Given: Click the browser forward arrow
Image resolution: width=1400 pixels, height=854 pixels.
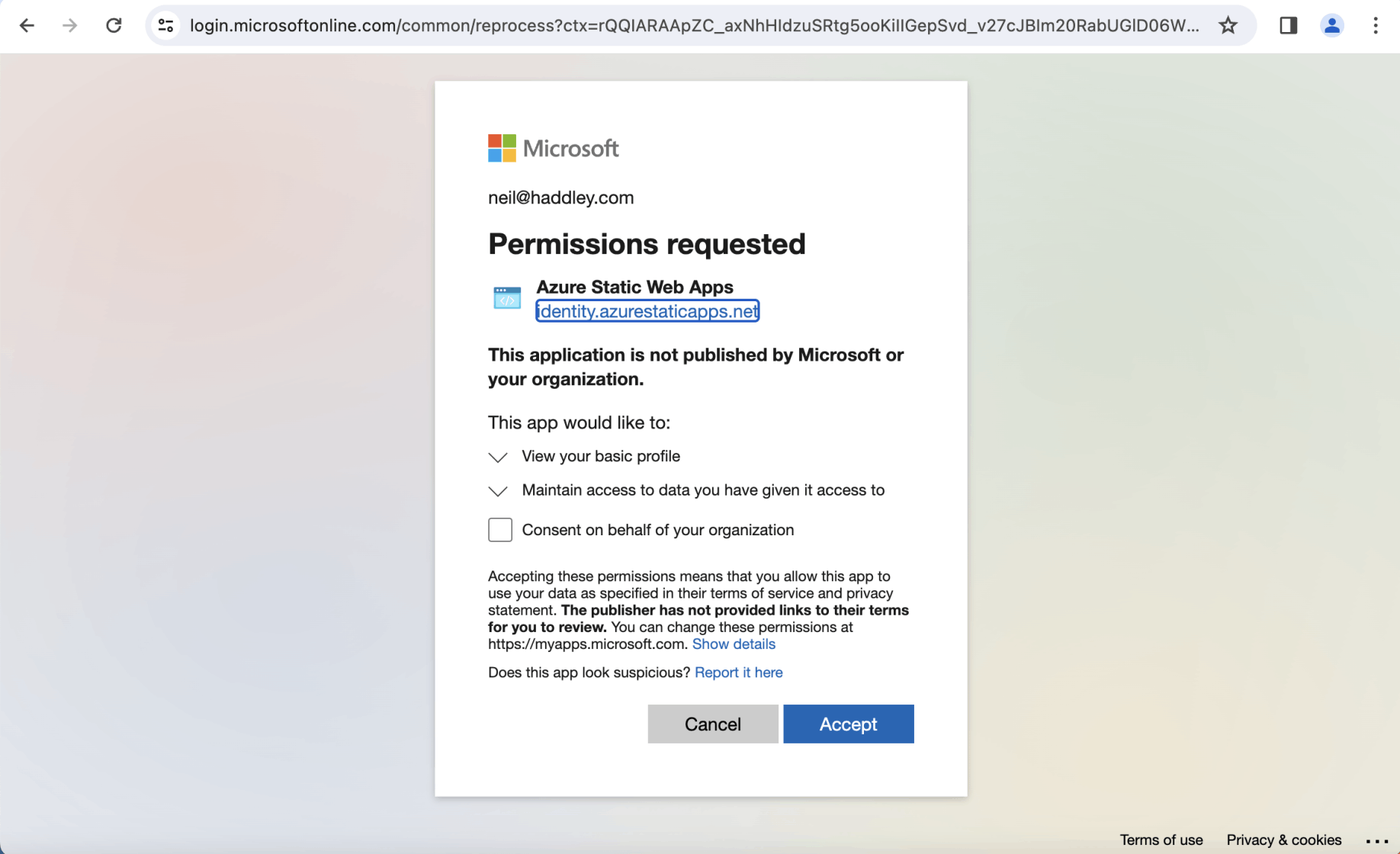Looking at the screenshot, I should click(70, 26).
